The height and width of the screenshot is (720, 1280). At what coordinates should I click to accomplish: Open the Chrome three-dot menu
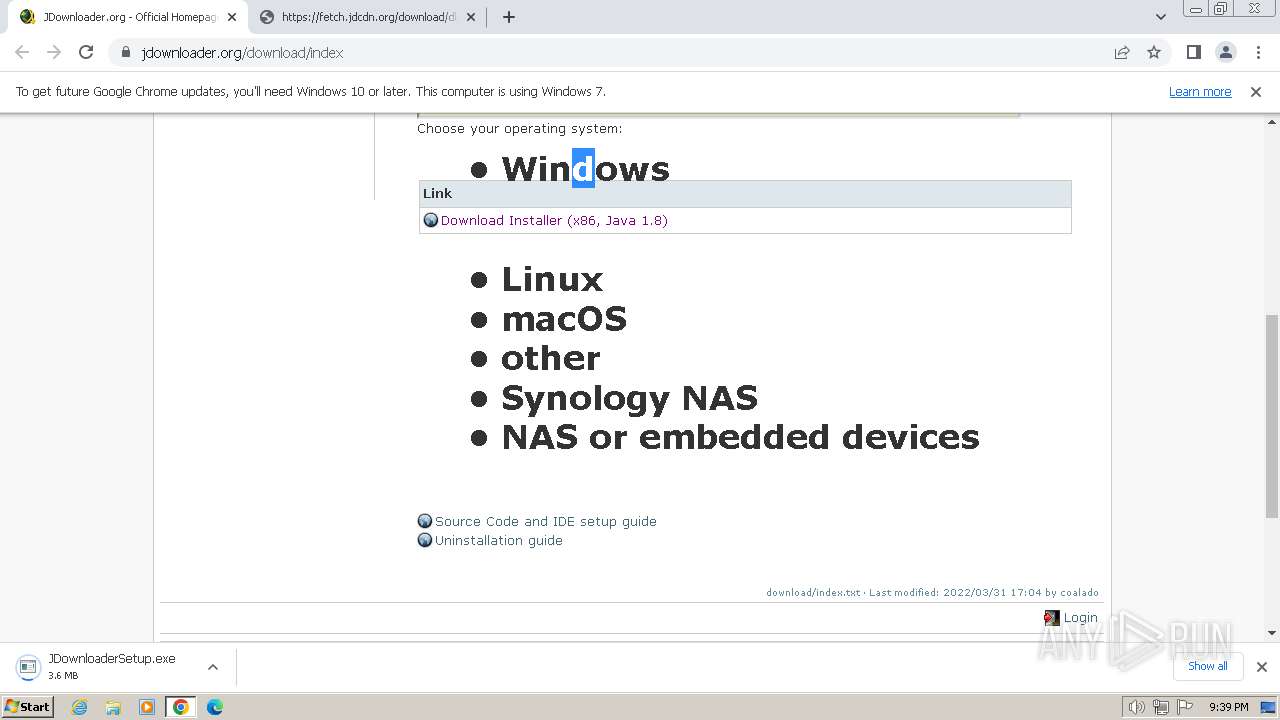pyautogui.click(x=1258, y=53)
